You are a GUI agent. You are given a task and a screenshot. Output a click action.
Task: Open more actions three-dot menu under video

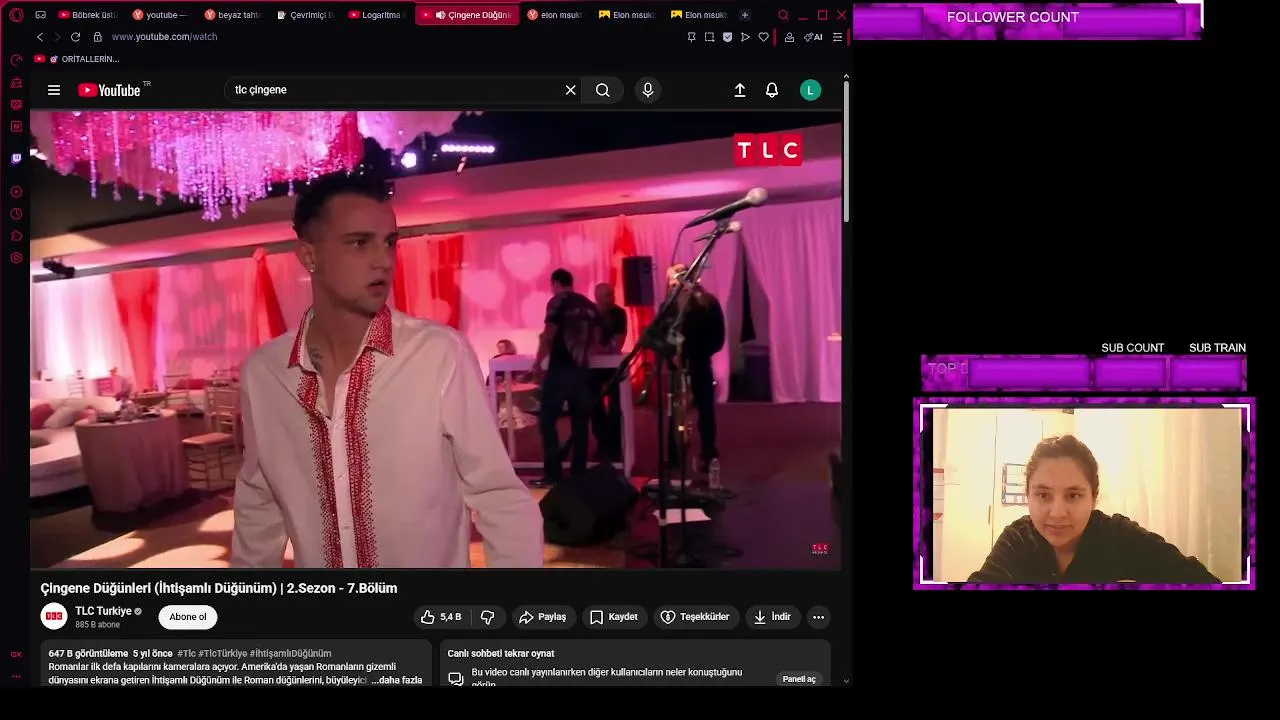(x=818, y=617)
